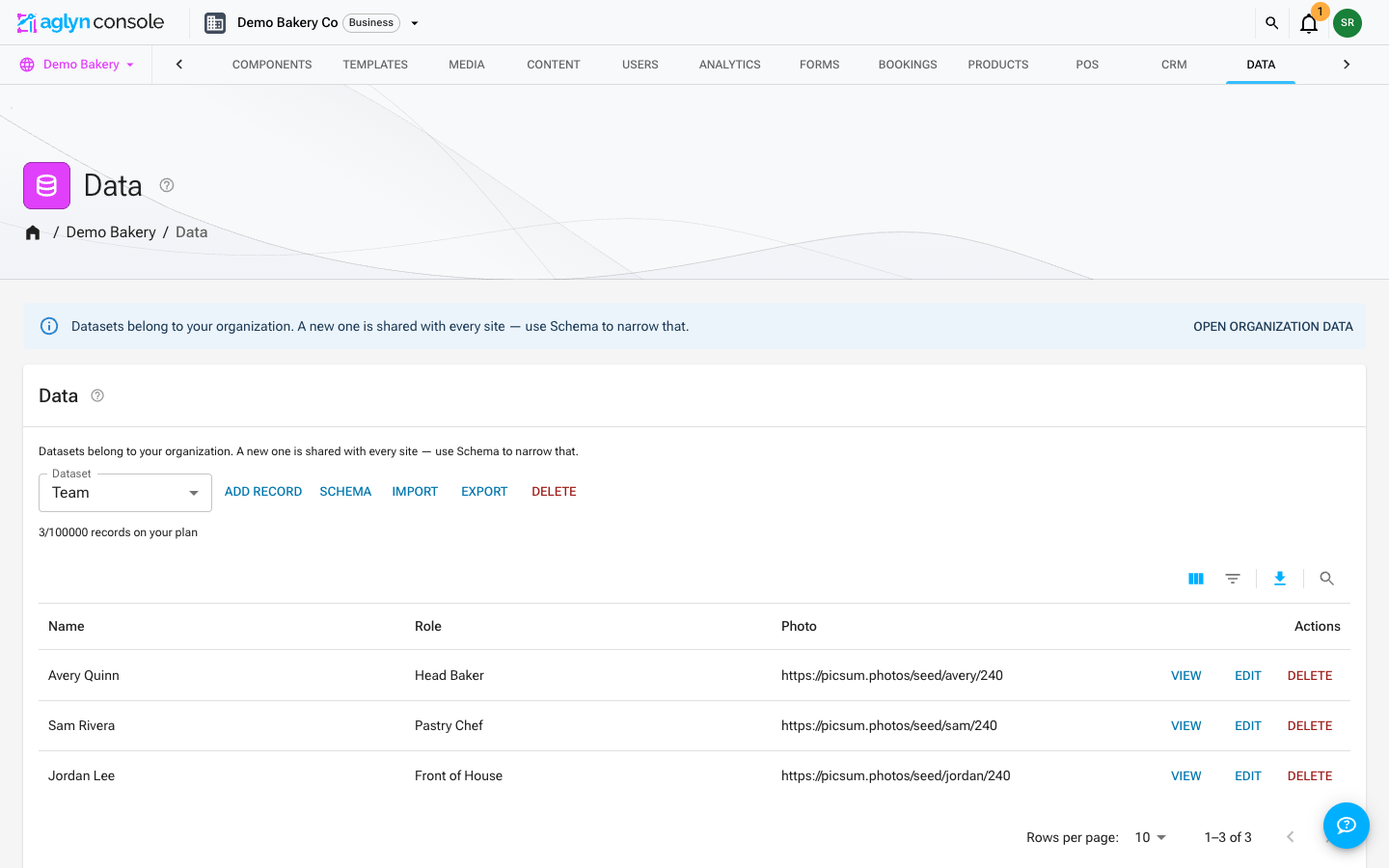
Task: Click the previous page arrow in pagination
Action: [1291, 837]
